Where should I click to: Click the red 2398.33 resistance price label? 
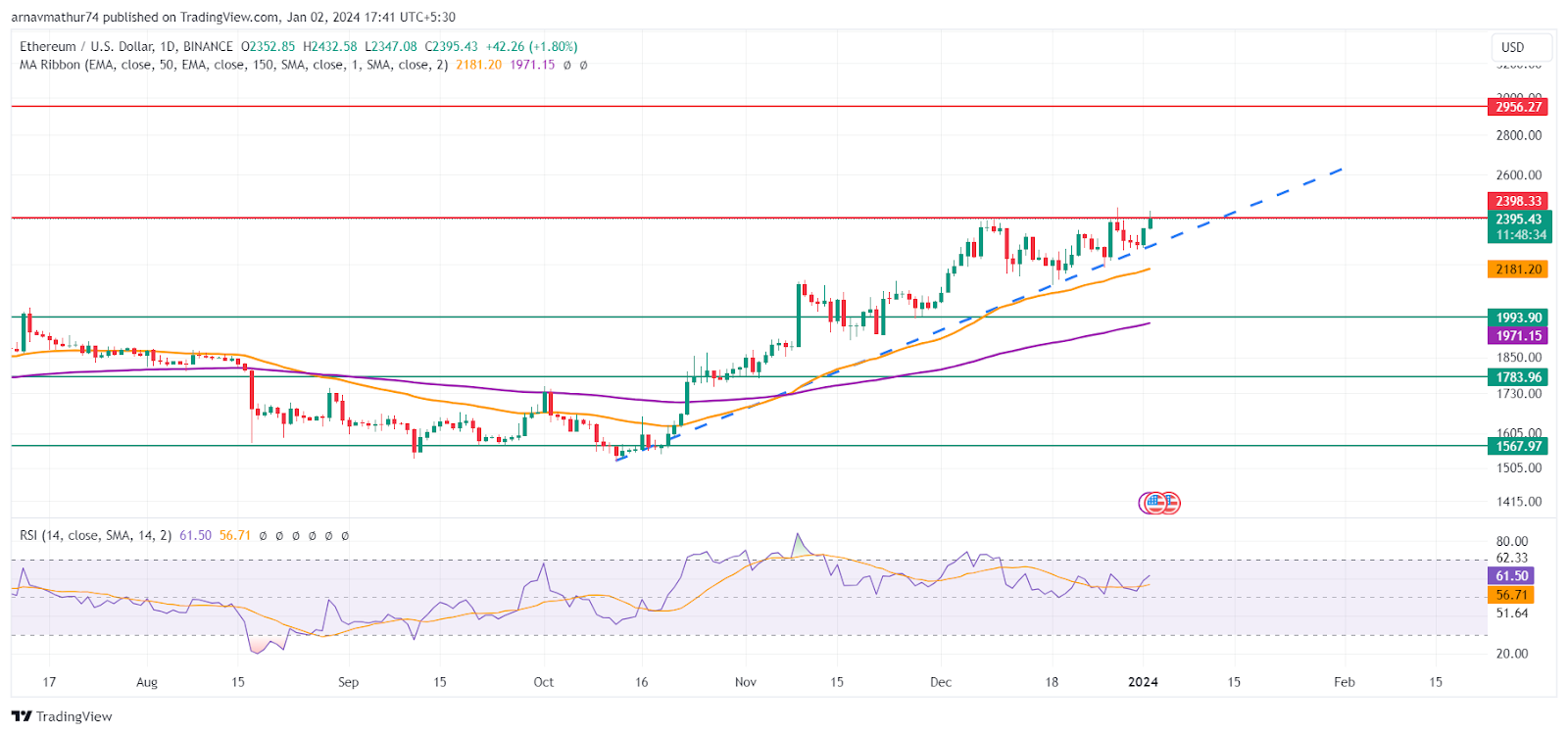1518,201
